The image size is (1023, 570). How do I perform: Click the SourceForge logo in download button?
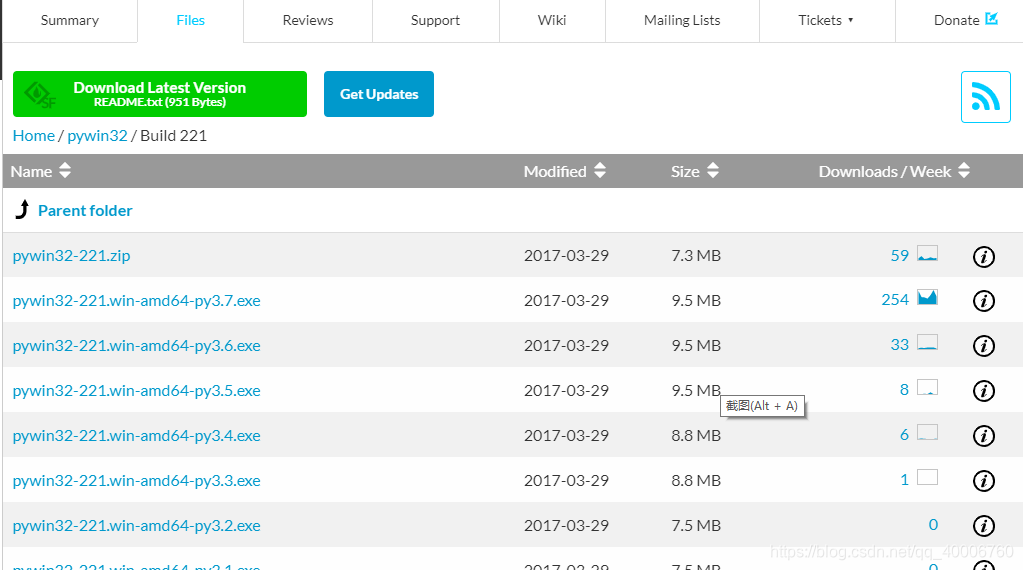tap(40, 95)
